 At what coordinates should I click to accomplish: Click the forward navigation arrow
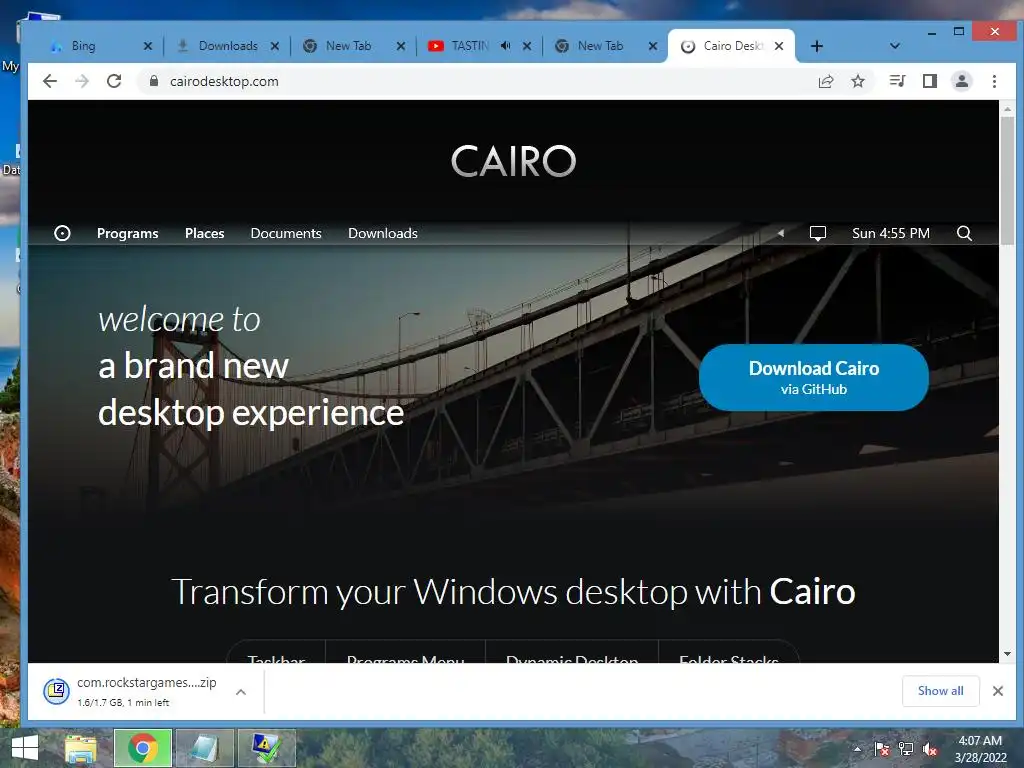tap(82, 81)
